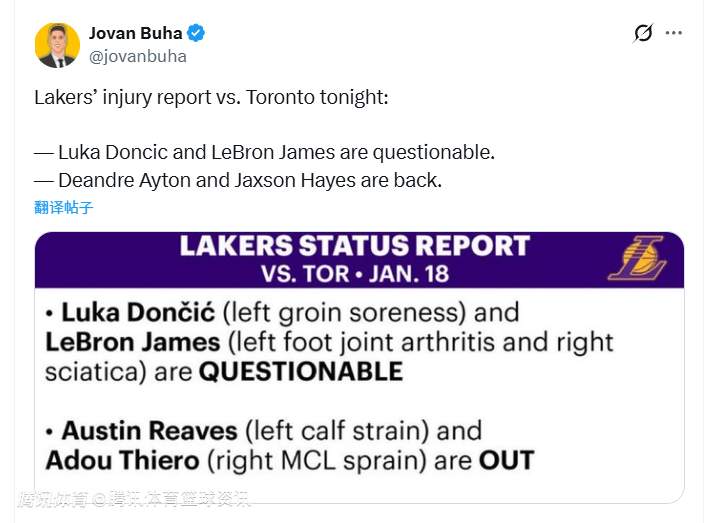Click the Lakers logo in the image
723x523 pixels.
tap(636, 259)
